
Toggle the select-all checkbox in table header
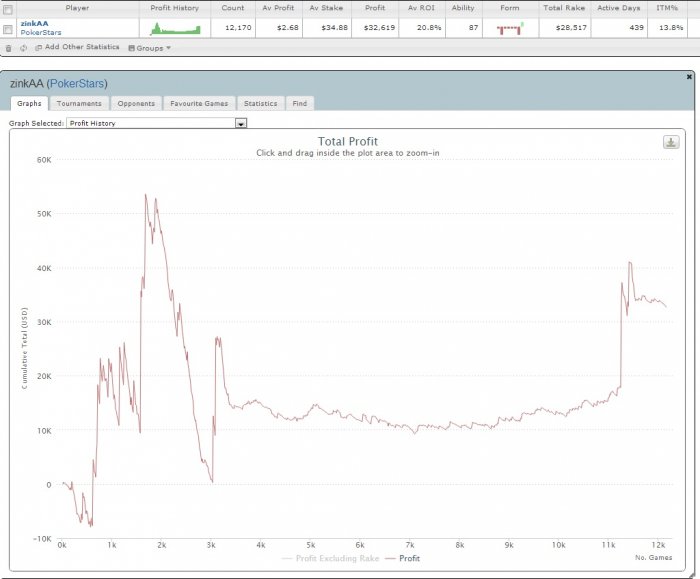click(8, 8)
